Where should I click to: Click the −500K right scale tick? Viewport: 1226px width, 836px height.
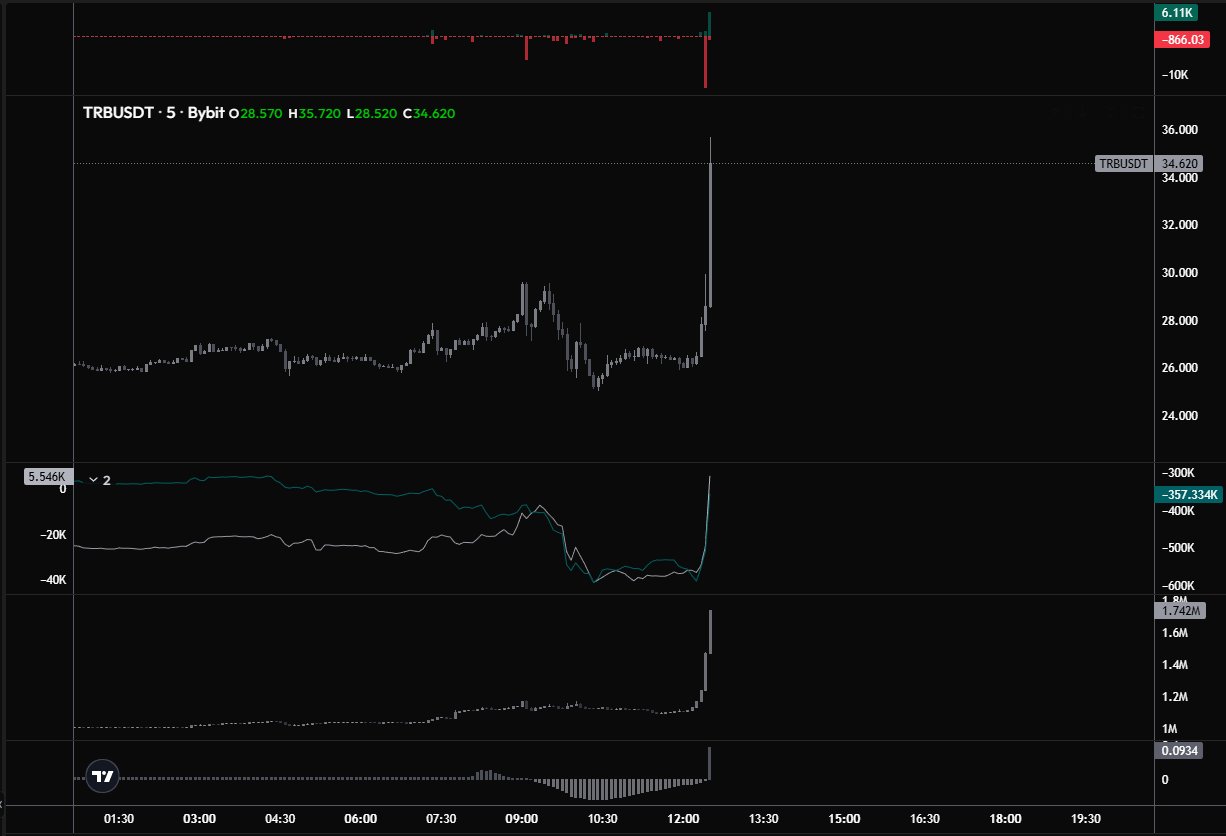[x=1177, y=549]
